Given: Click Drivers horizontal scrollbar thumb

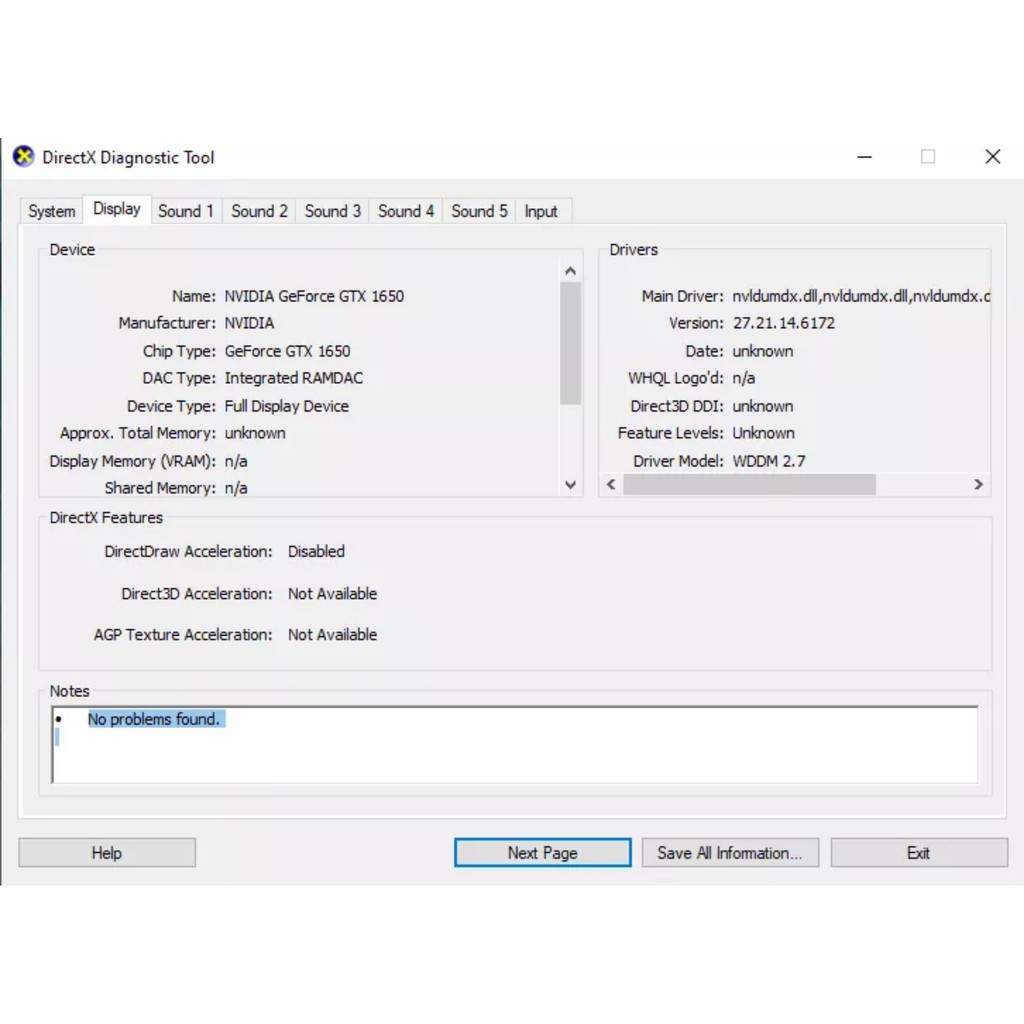Looking at the screenshot, I should point(748,485).
